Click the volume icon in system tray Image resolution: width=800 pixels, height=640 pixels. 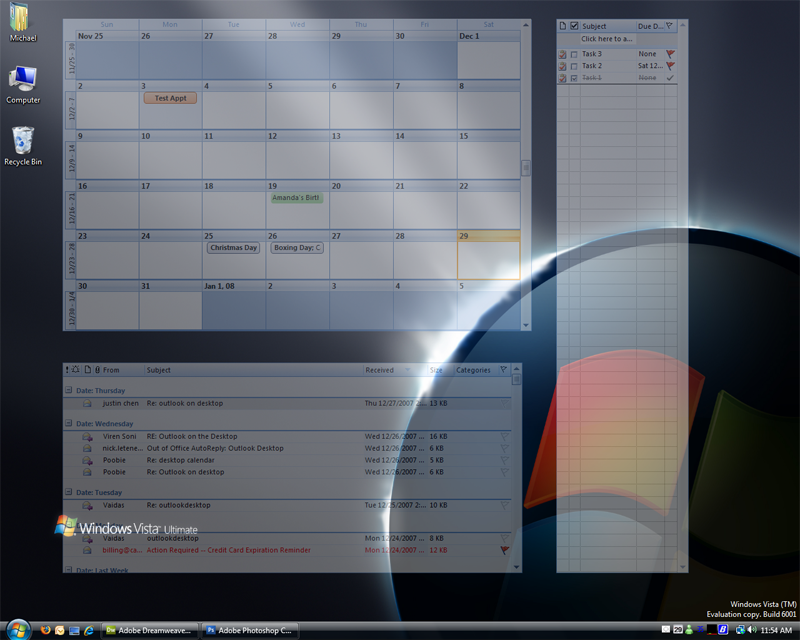point(752,630)
